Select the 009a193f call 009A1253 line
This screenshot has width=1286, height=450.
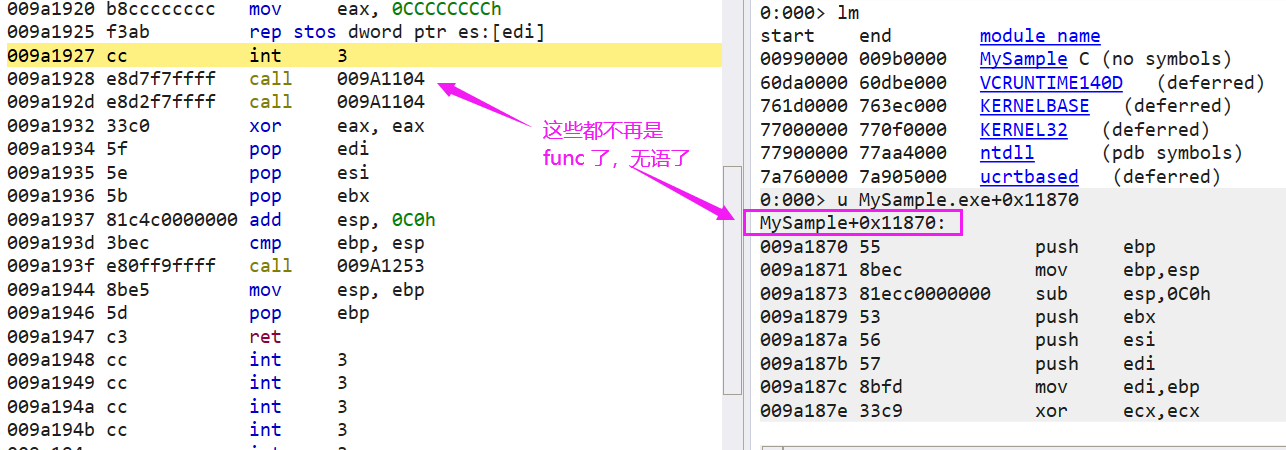point(364,266)
